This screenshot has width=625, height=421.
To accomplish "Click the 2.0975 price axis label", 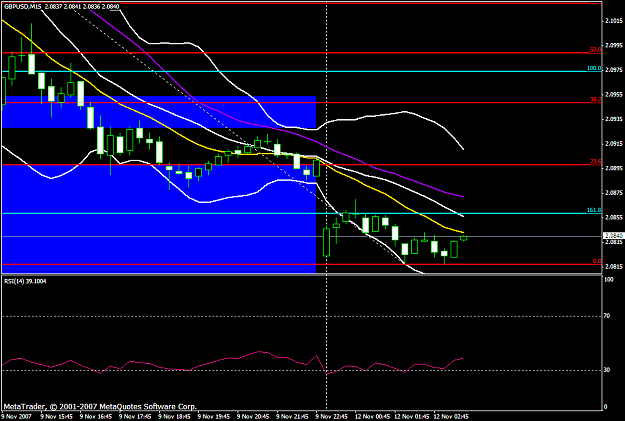I will click(614, 70).
